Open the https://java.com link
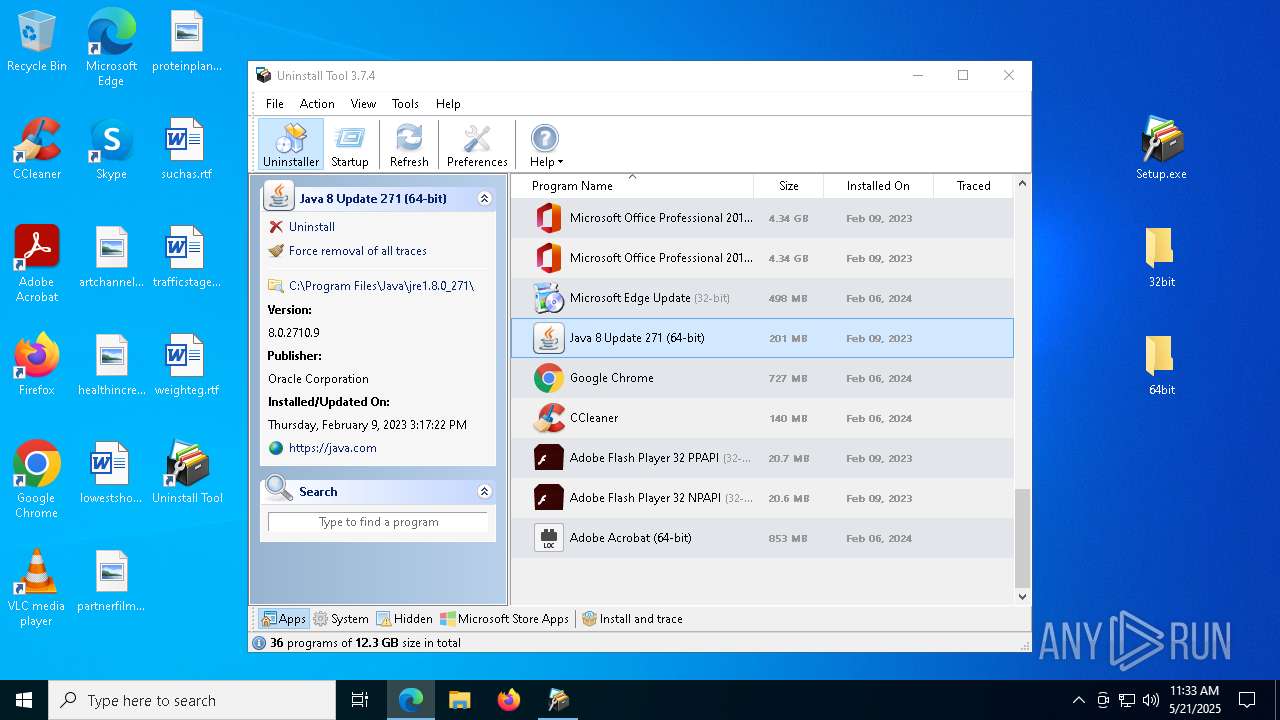The image size is (1280, 720). tap(333, 448)
